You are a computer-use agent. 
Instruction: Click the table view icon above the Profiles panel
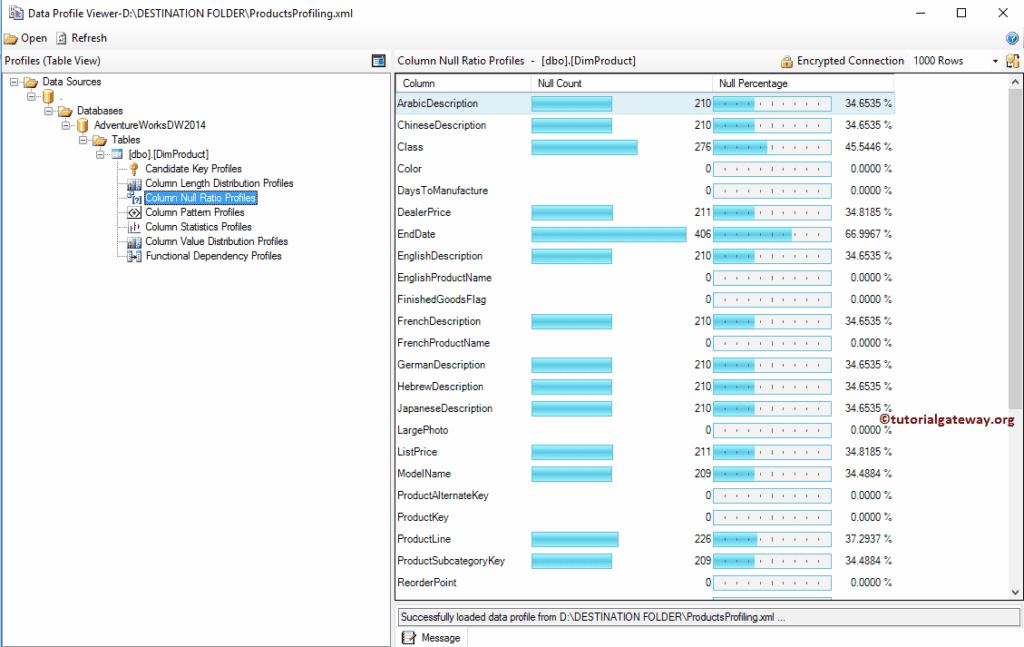[379, 60]
